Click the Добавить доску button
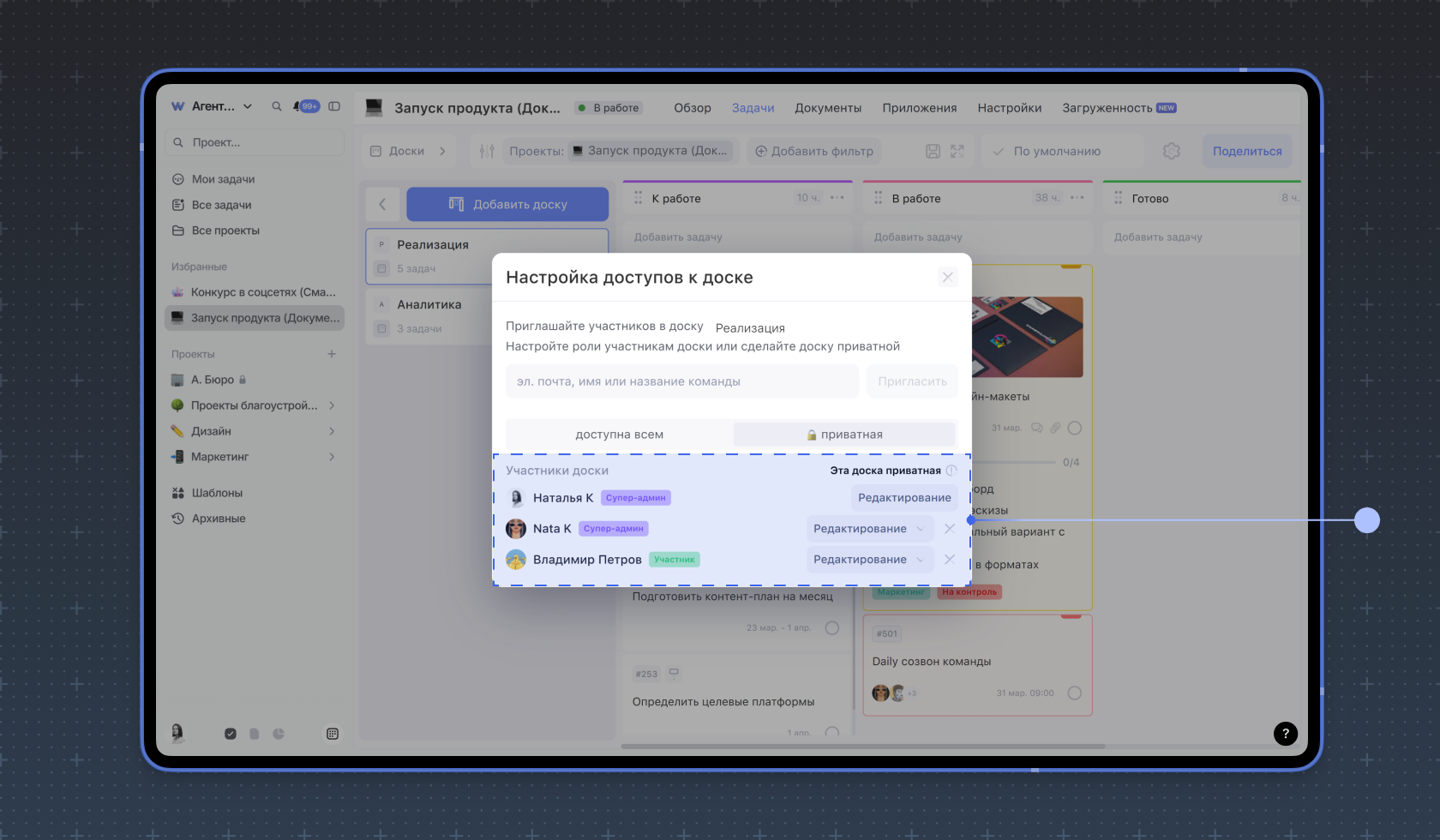The image size is (1440, 840). coord(507,205)
